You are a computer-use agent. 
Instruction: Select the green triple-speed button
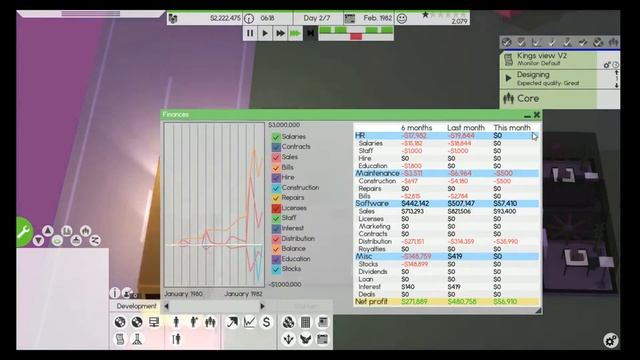tap(295, 33)
